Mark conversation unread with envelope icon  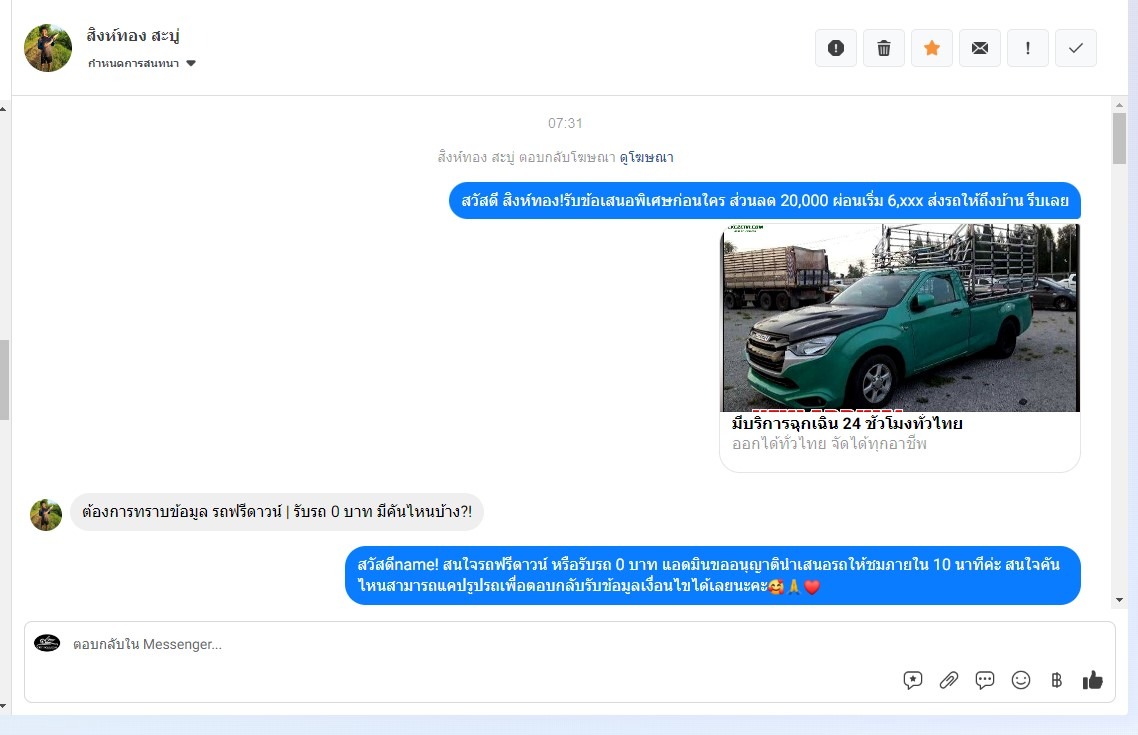(x=979, y=48)
